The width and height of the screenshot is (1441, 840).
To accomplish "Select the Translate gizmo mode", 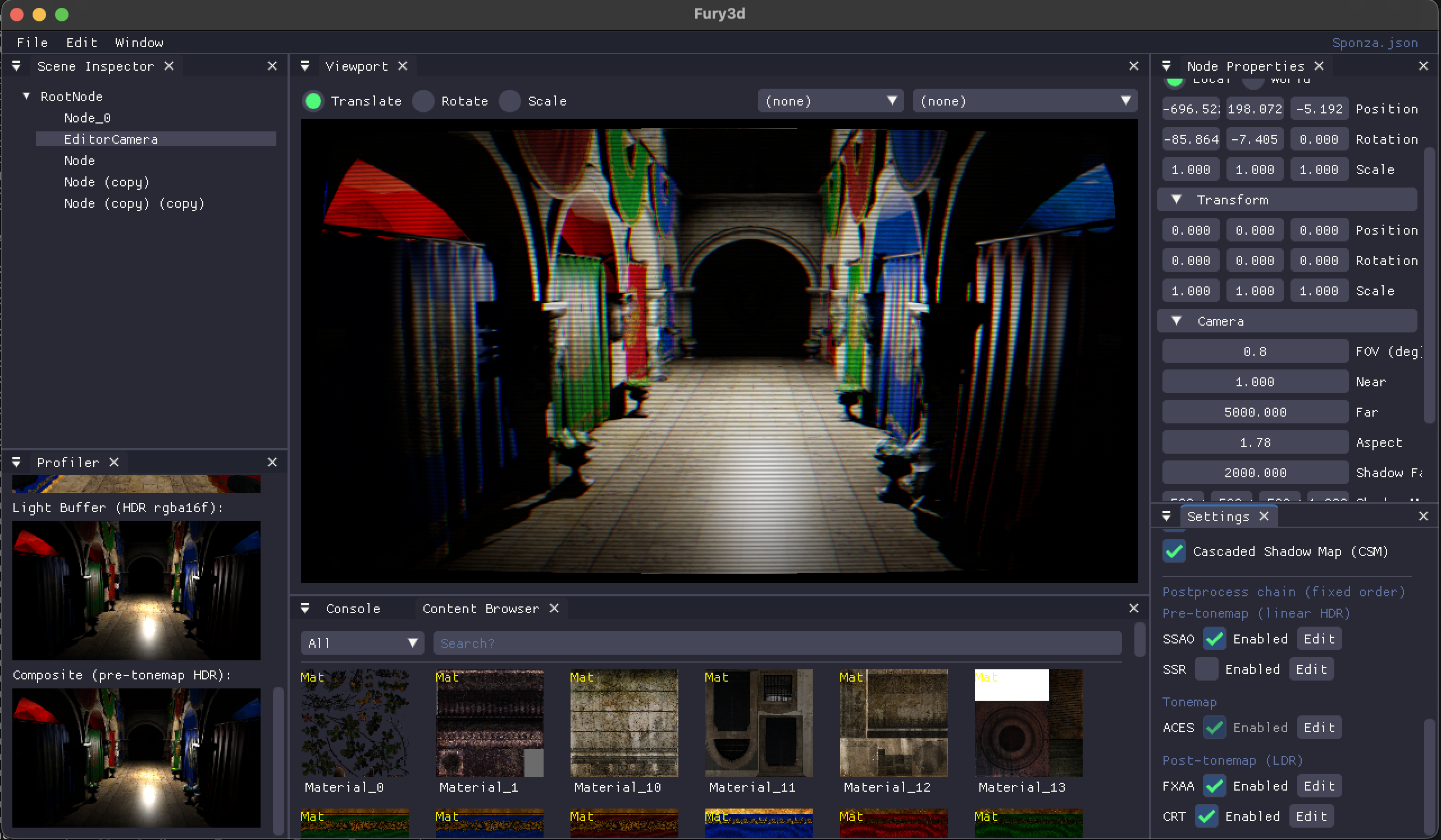I will pyautogui.click(x=313, y=102).
